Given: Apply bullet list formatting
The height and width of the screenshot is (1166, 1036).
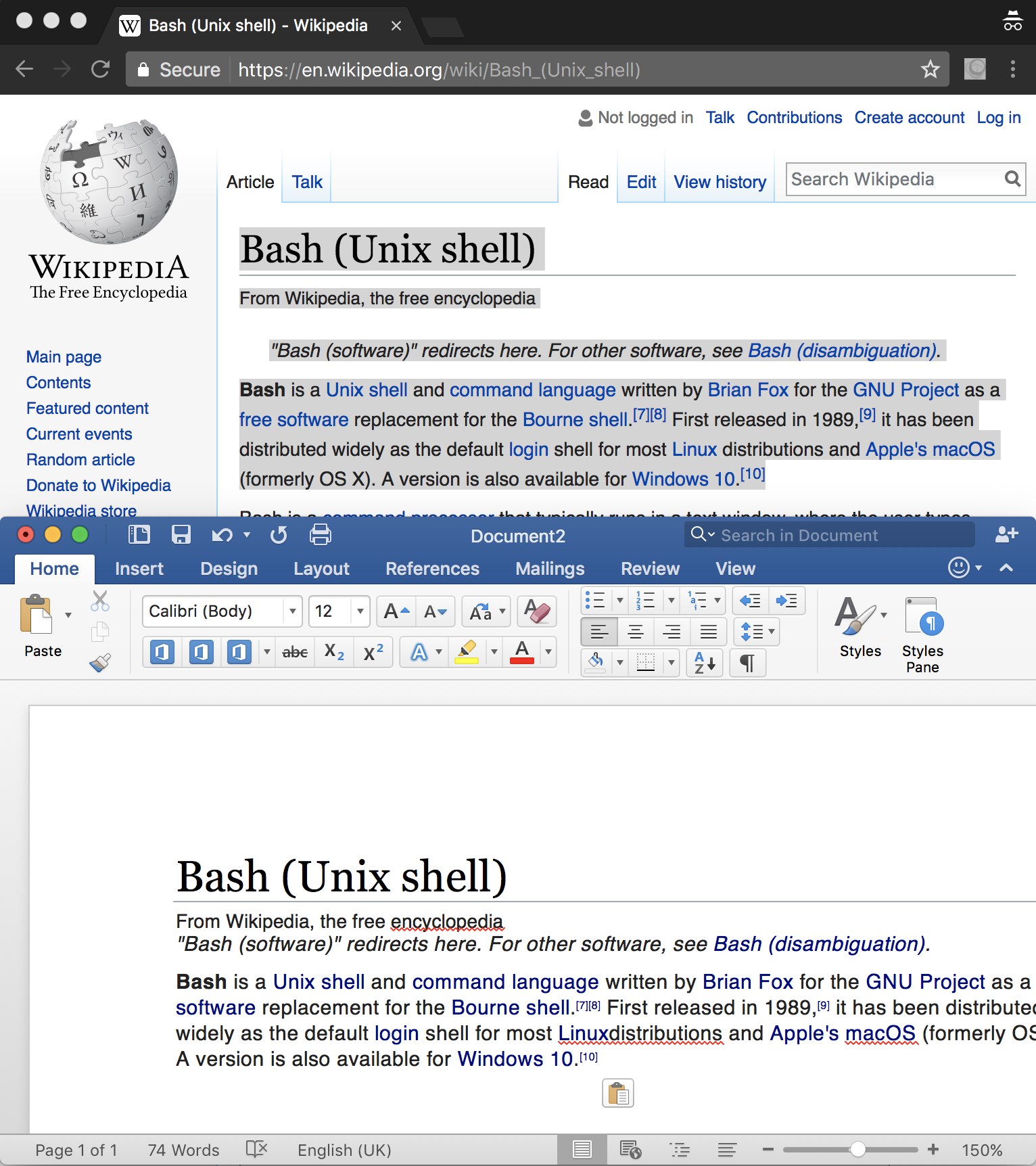Looking at the screenshot, I should point(595,600).
